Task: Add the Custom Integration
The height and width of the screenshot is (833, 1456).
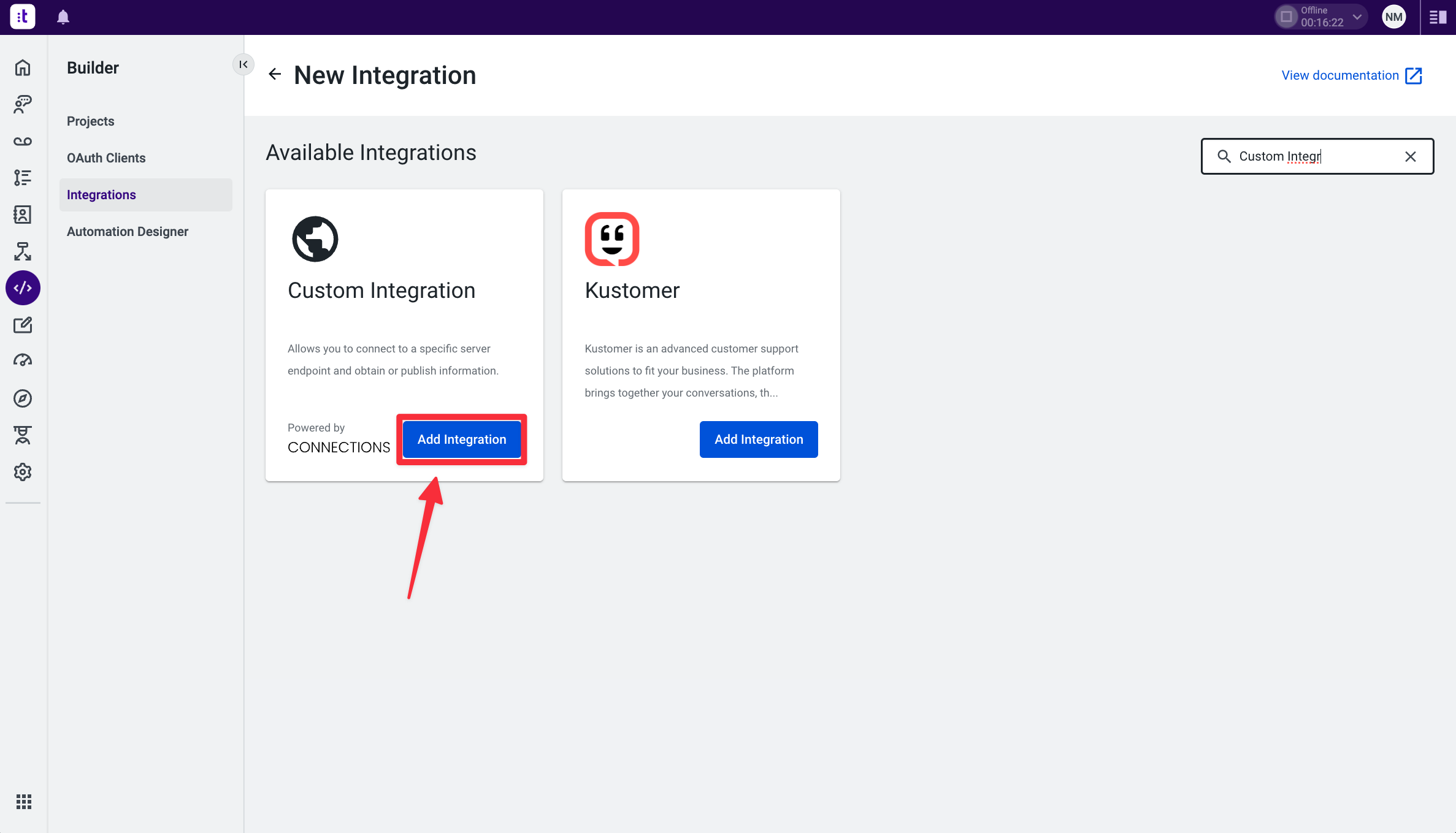Action: [462, 439]
